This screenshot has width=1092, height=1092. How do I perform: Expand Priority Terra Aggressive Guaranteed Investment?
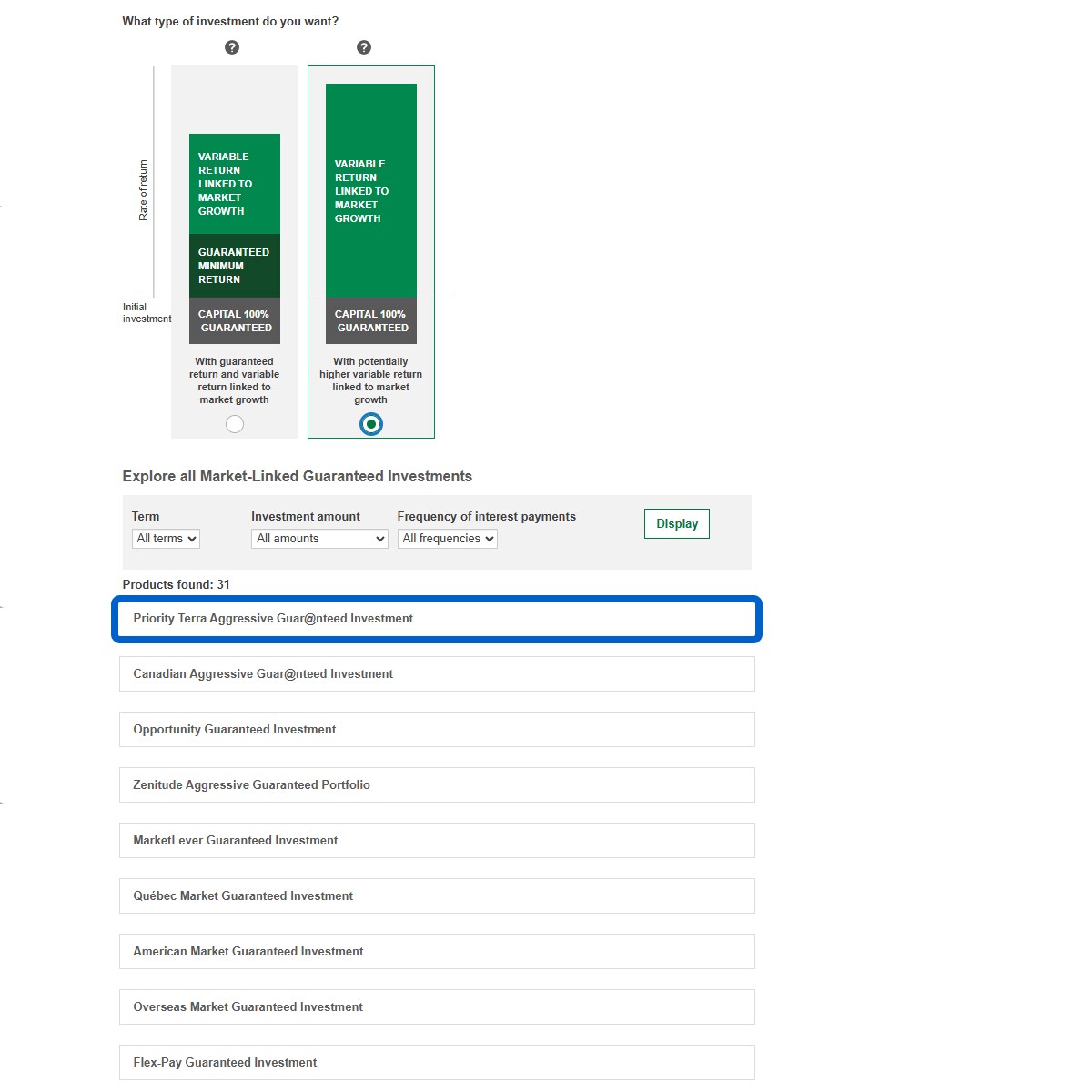coord(437,619)
